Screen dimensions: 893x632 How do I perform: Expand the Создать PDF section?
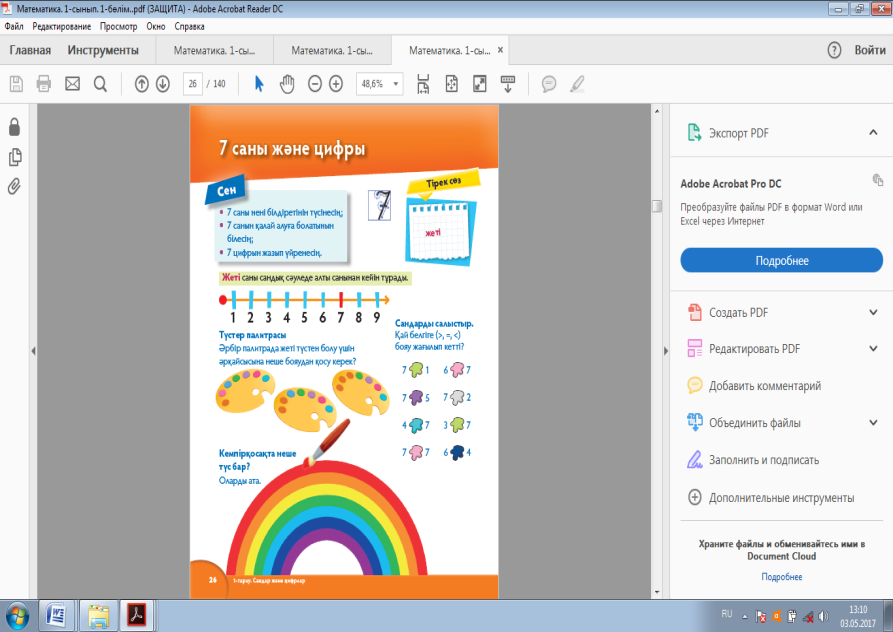click(x=873, y=312)
